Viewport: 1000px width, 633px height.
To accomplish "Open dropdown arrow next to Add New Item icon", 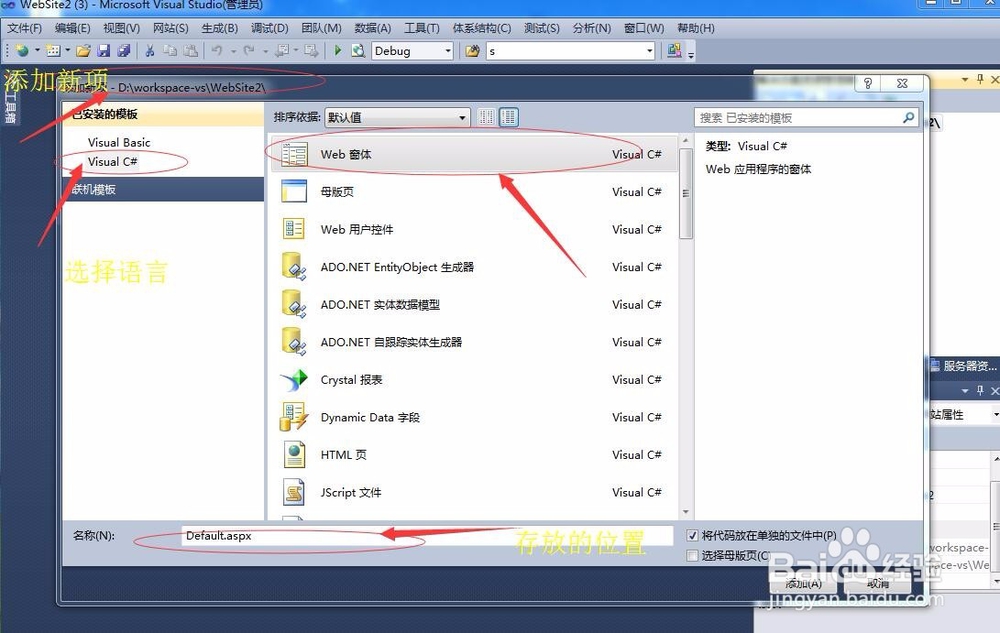I will (x=68, y=50).
